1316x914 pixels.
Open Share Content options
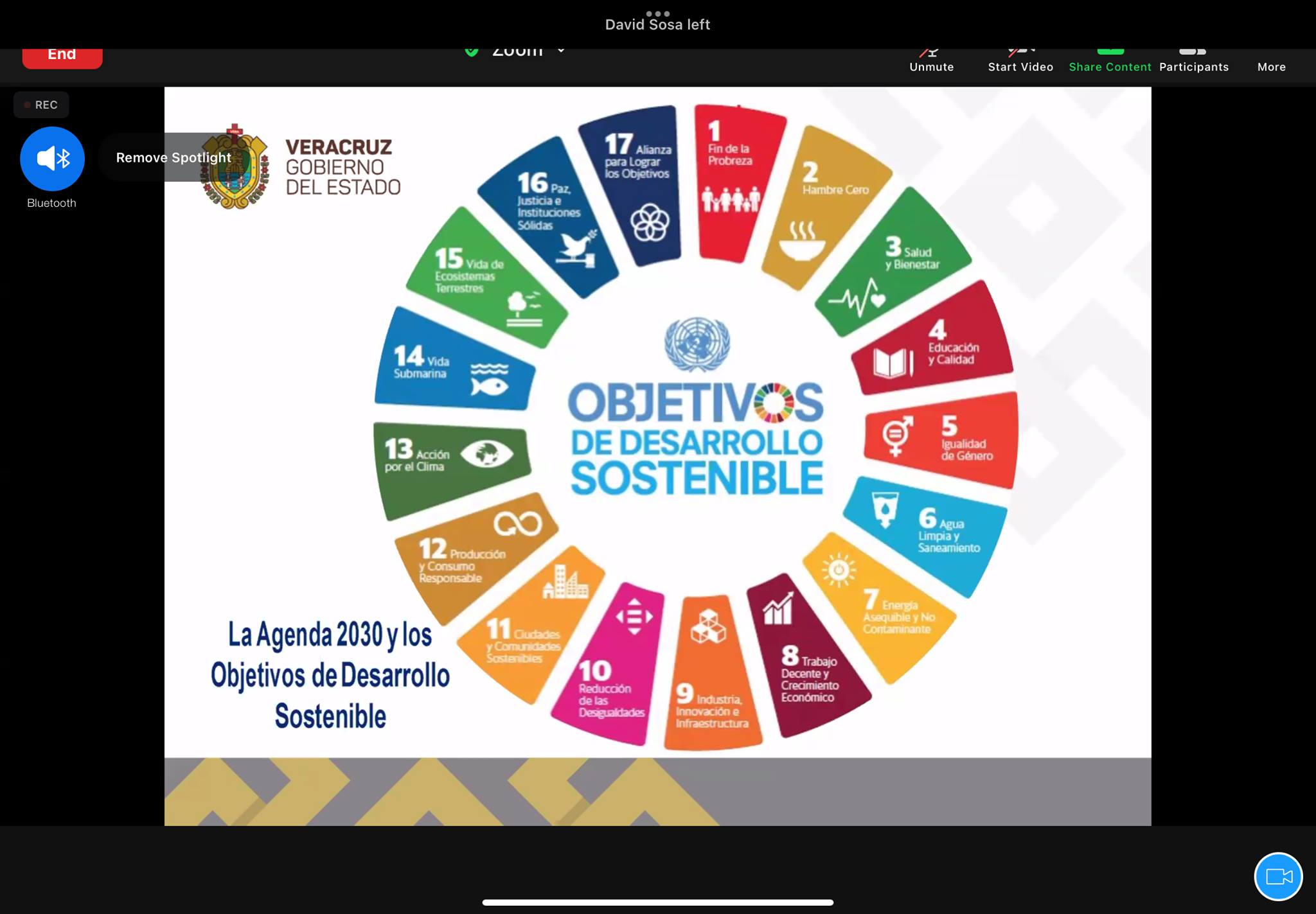tap(1110, 62)
